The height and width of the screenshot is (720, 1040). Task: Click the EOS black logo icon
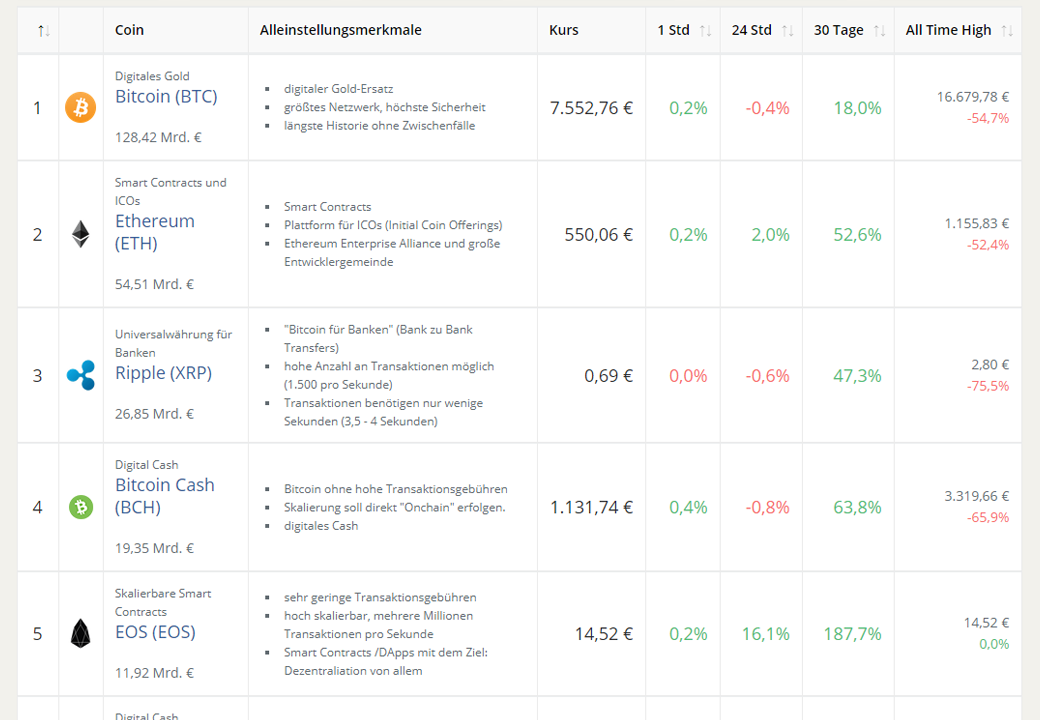(x=80, y=634)
